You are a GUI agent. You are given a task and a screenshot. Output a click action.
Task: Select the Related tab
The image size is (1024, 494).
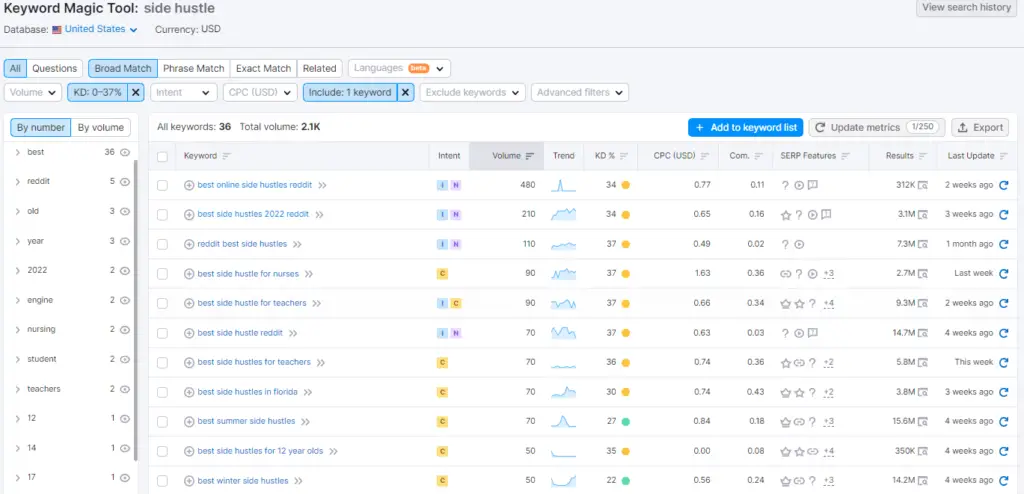pos(319,68)
